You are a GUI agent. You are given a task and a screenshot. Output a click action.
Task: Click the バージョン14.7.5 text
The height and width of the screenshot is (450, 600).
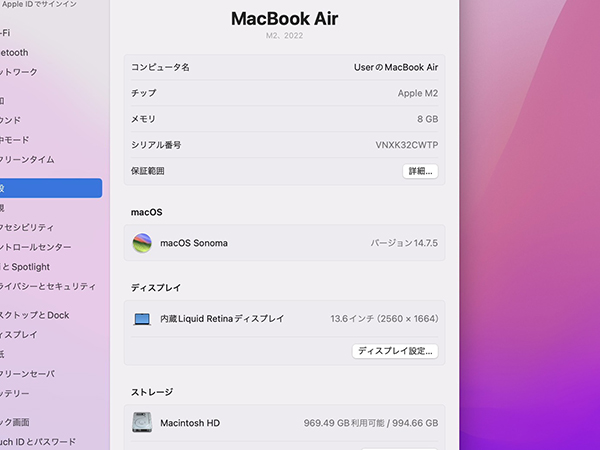(x=404, y=243)
